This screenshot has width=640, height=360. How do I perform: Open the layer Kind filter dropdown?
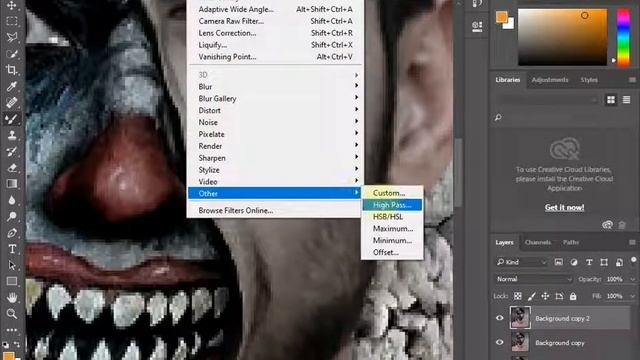(x=521, y=262)
